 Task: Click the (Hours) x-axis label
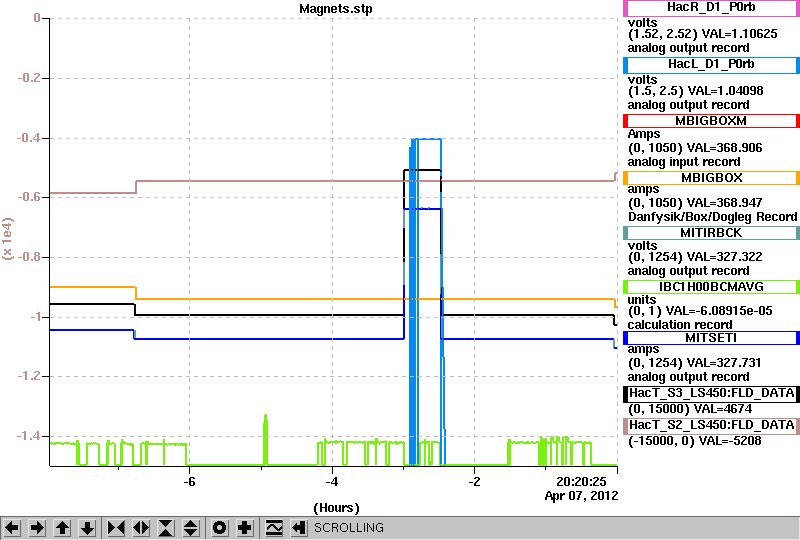point(336,508)
